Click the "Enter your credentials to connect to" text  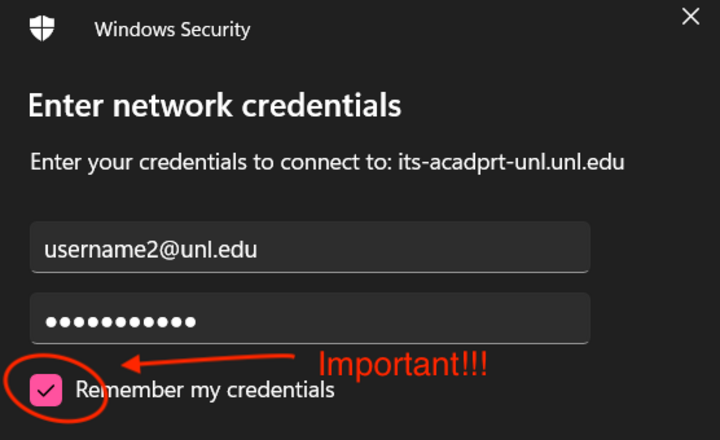point(206,162)
